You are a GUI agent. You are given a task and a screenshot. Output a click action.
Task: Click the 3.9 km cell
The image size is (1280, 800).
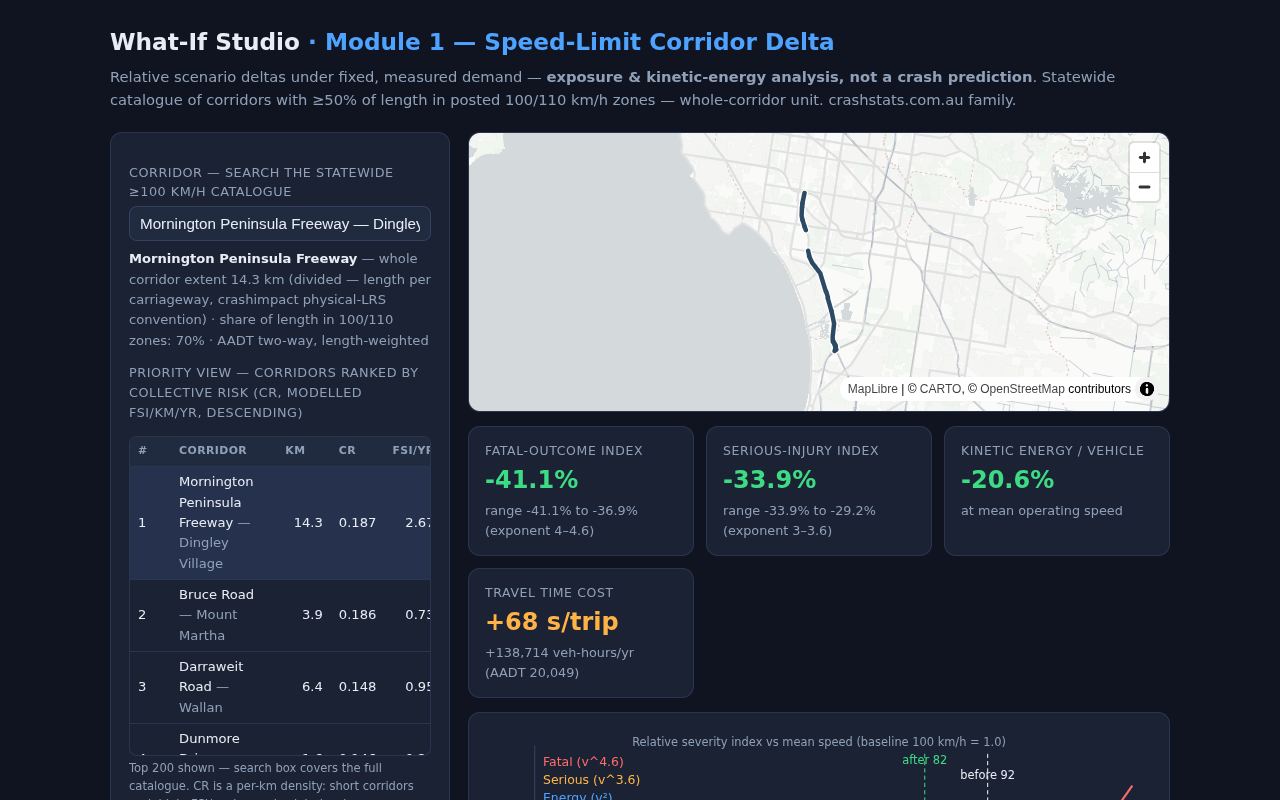click(x=312, y=615)
